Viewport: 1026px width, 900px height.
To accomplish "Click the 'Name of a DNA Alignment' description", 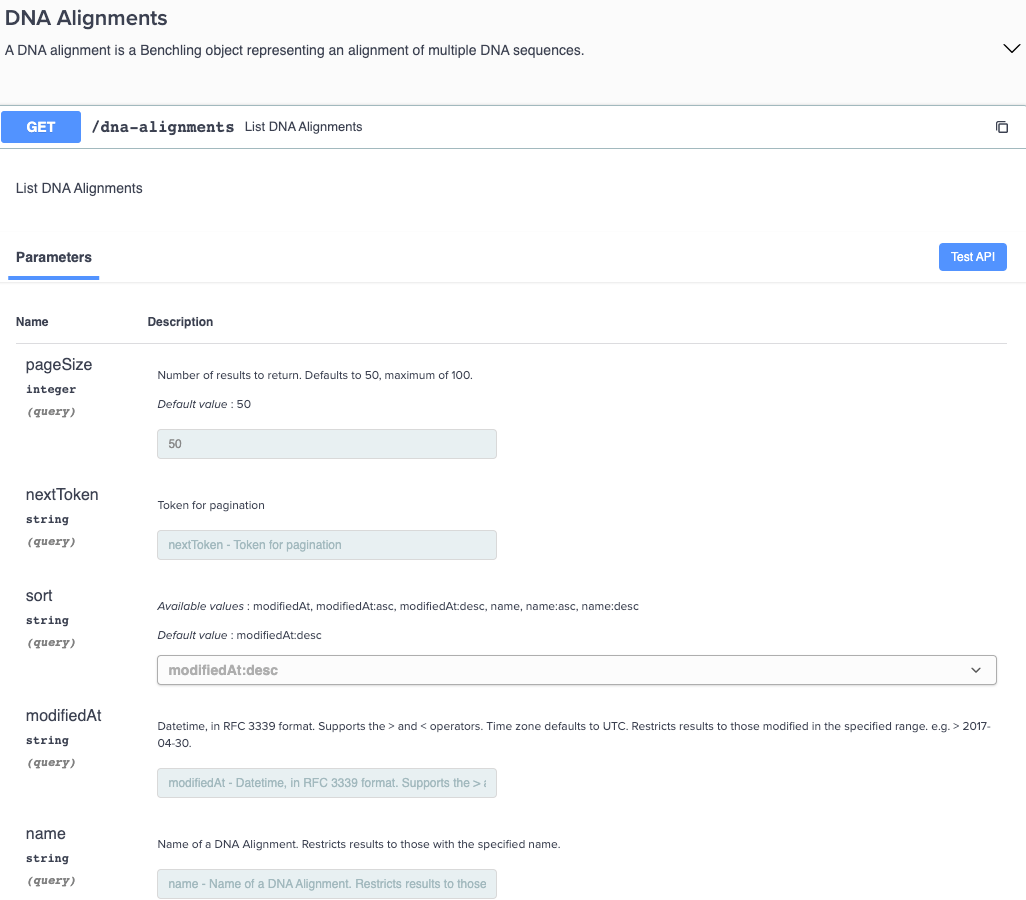I will click(359, 844).
